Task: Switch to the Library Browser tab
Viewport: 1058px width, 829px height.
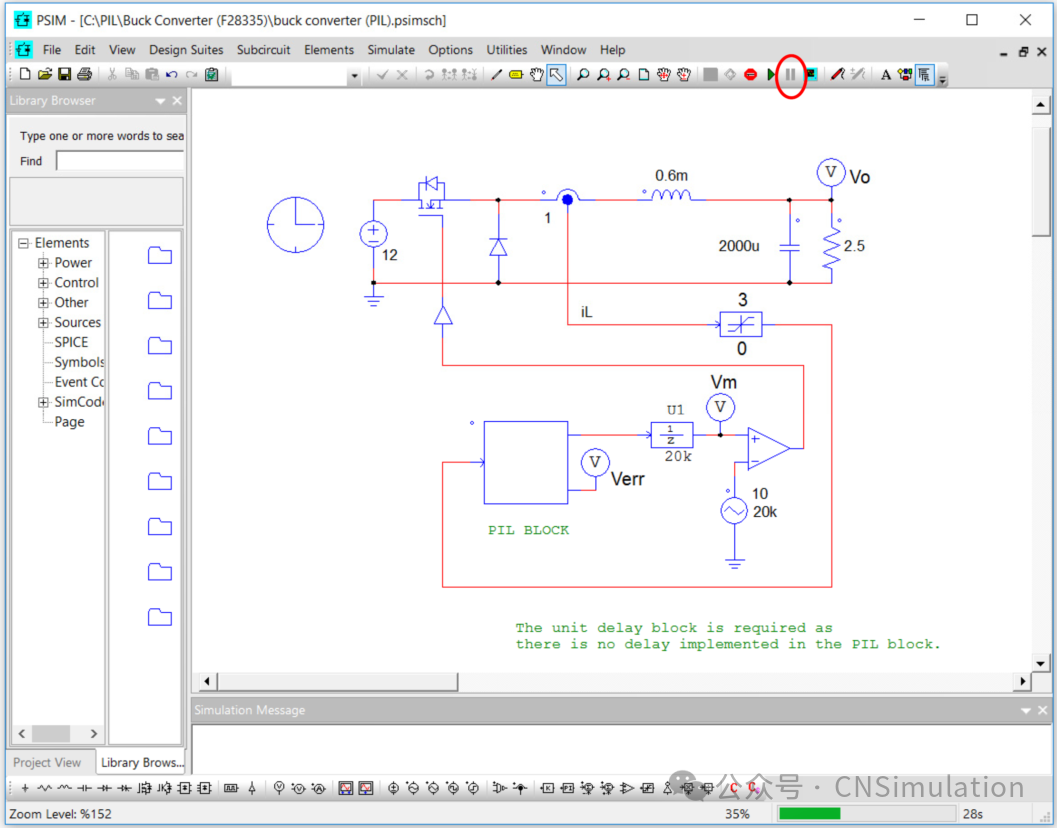Action: click(141, 762)
